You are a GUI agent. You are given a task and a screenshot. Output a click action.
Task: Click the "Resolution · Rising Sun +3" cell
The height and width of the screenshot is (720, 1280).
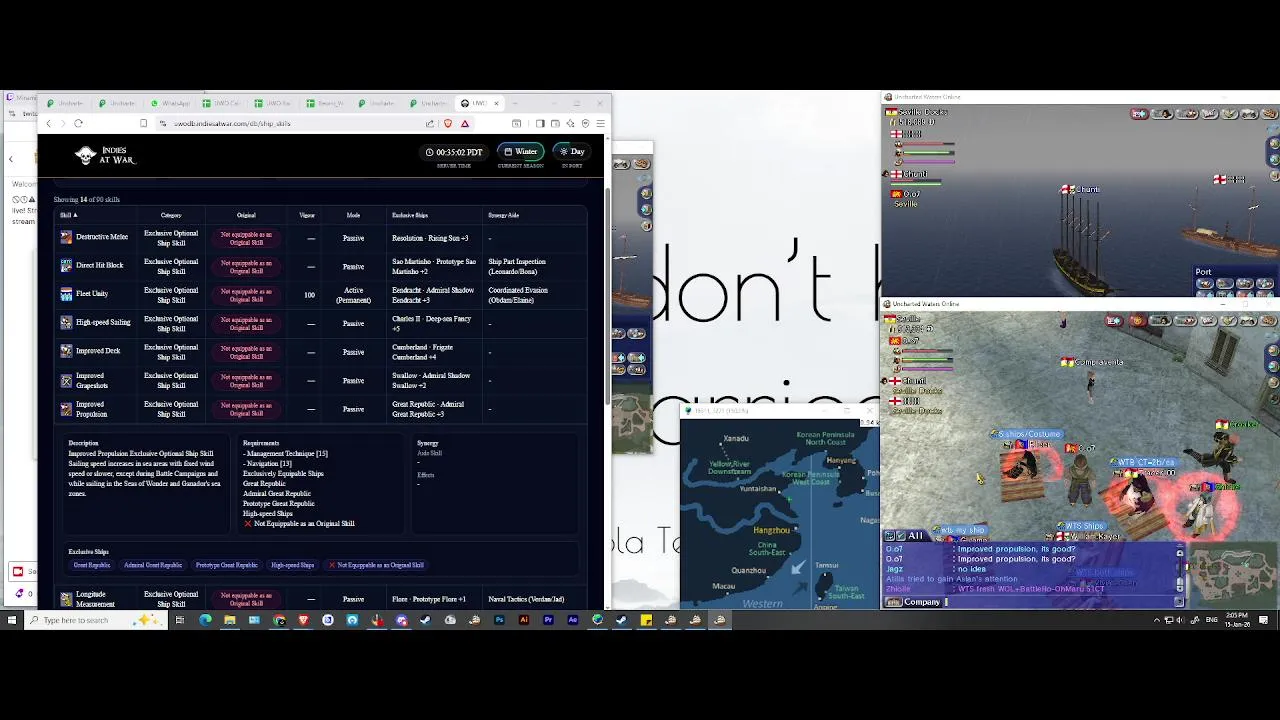click(x=430, y=238)
